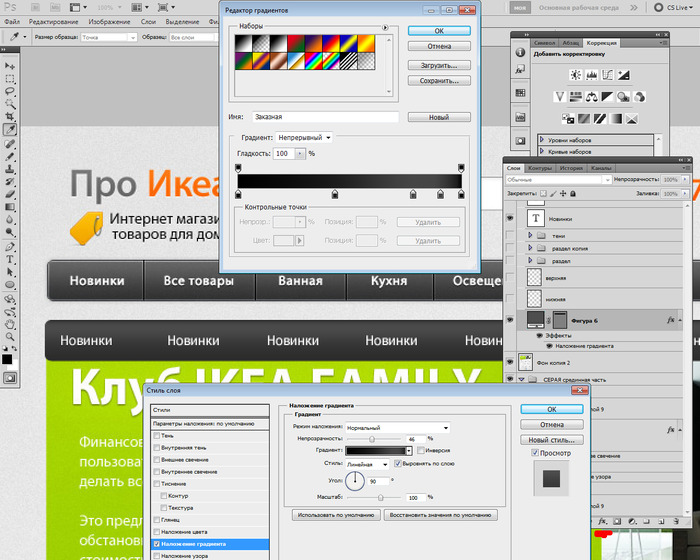This screenshot has width=700, height=560.
Task: Add a Brightness/Contrast adjustment
Action: 575,75
